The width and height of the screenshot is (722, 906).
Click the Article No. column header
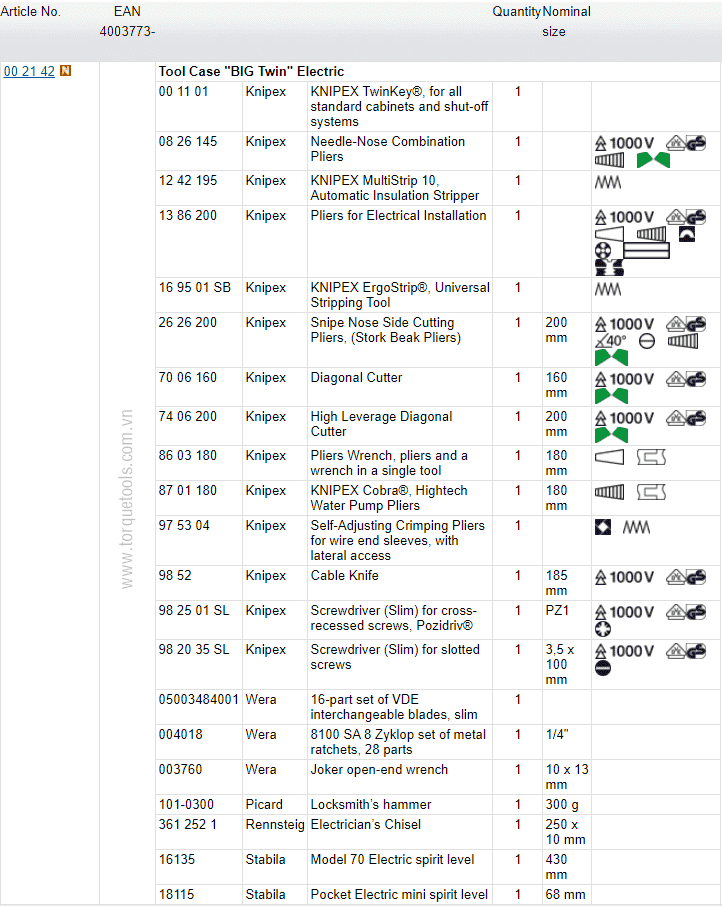(31, 12)
